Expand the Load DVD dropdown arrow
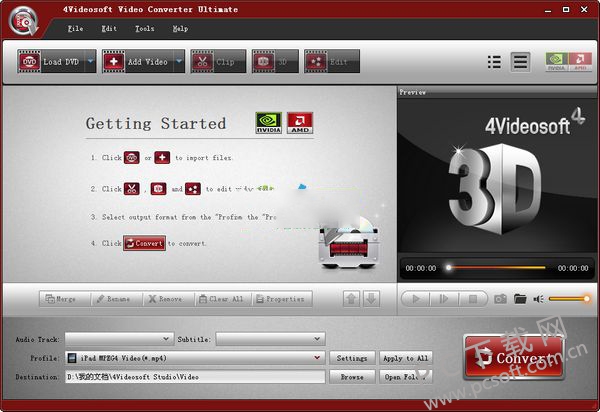 [91, 62]
